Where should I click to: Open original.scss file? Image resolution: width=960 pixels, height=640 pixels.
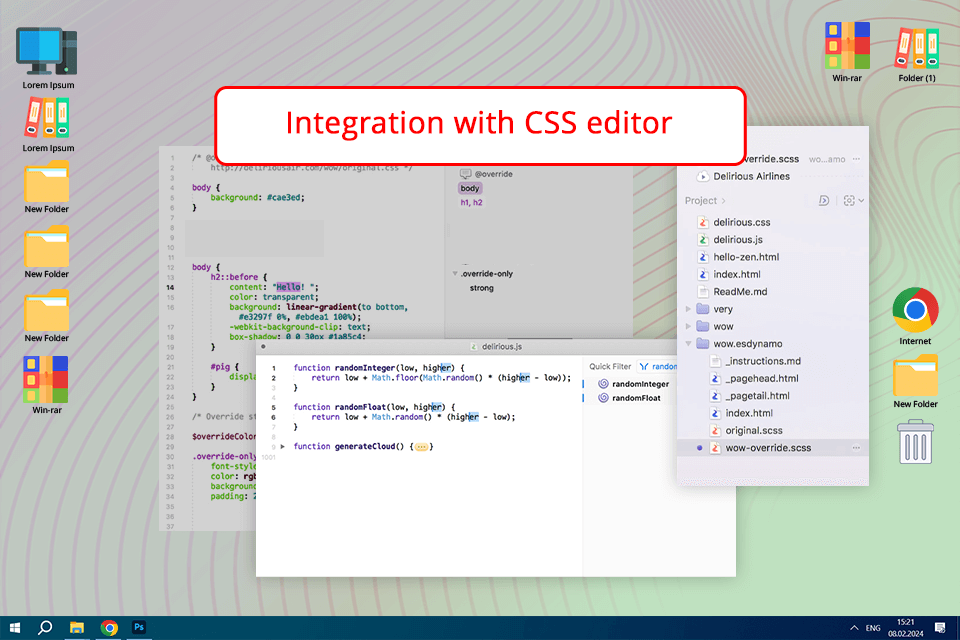[x=754, y=431]
